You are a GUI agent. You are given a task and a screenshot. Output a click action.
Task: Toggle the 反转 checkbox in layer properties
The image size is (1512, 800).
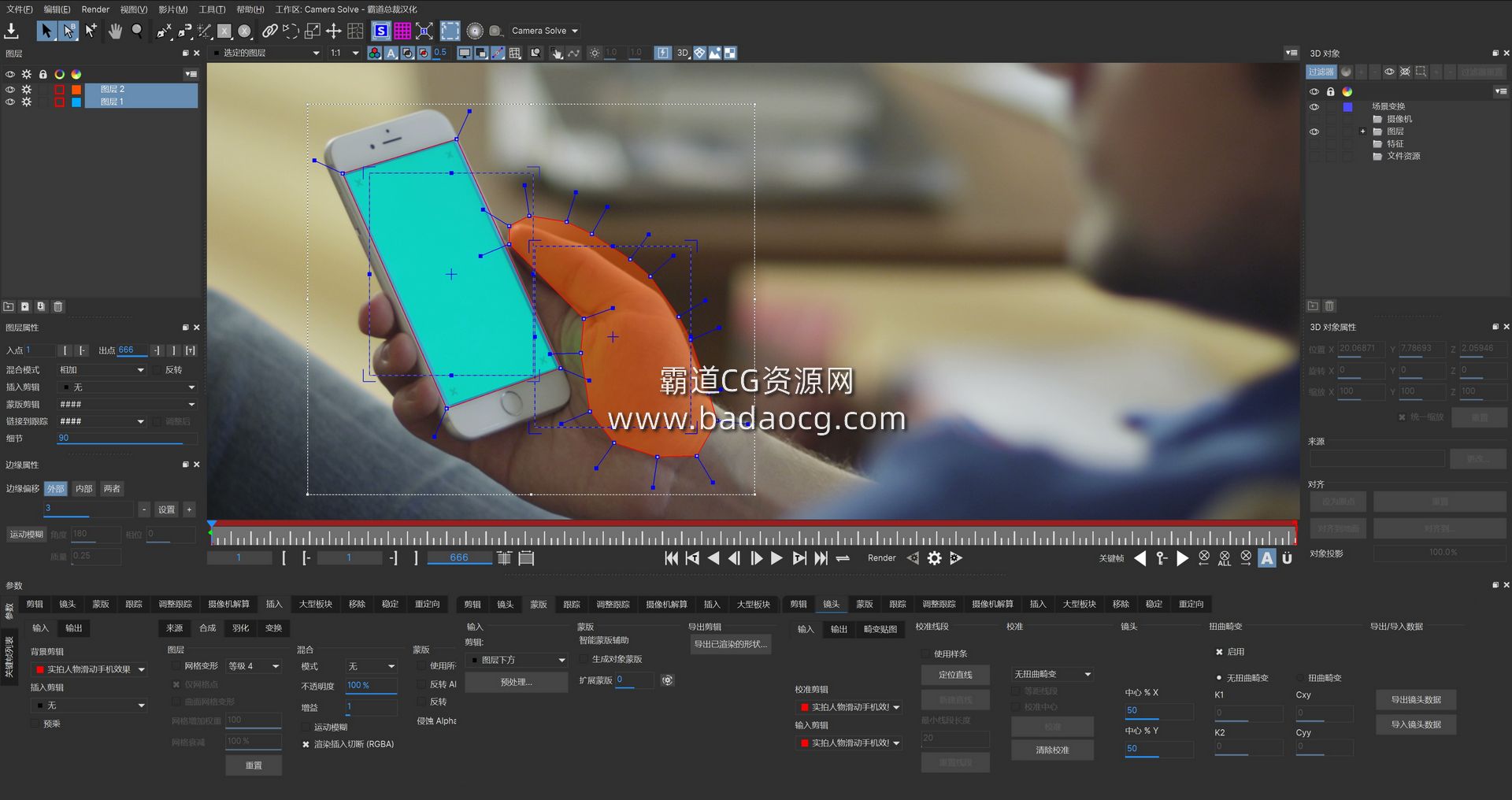tap(158, 370)
